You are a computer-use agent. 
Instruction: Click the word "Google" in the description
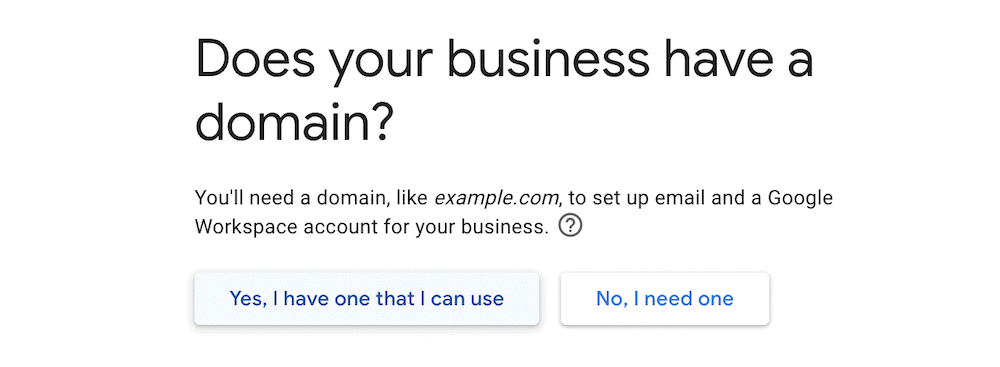click(x=800, y=198)
